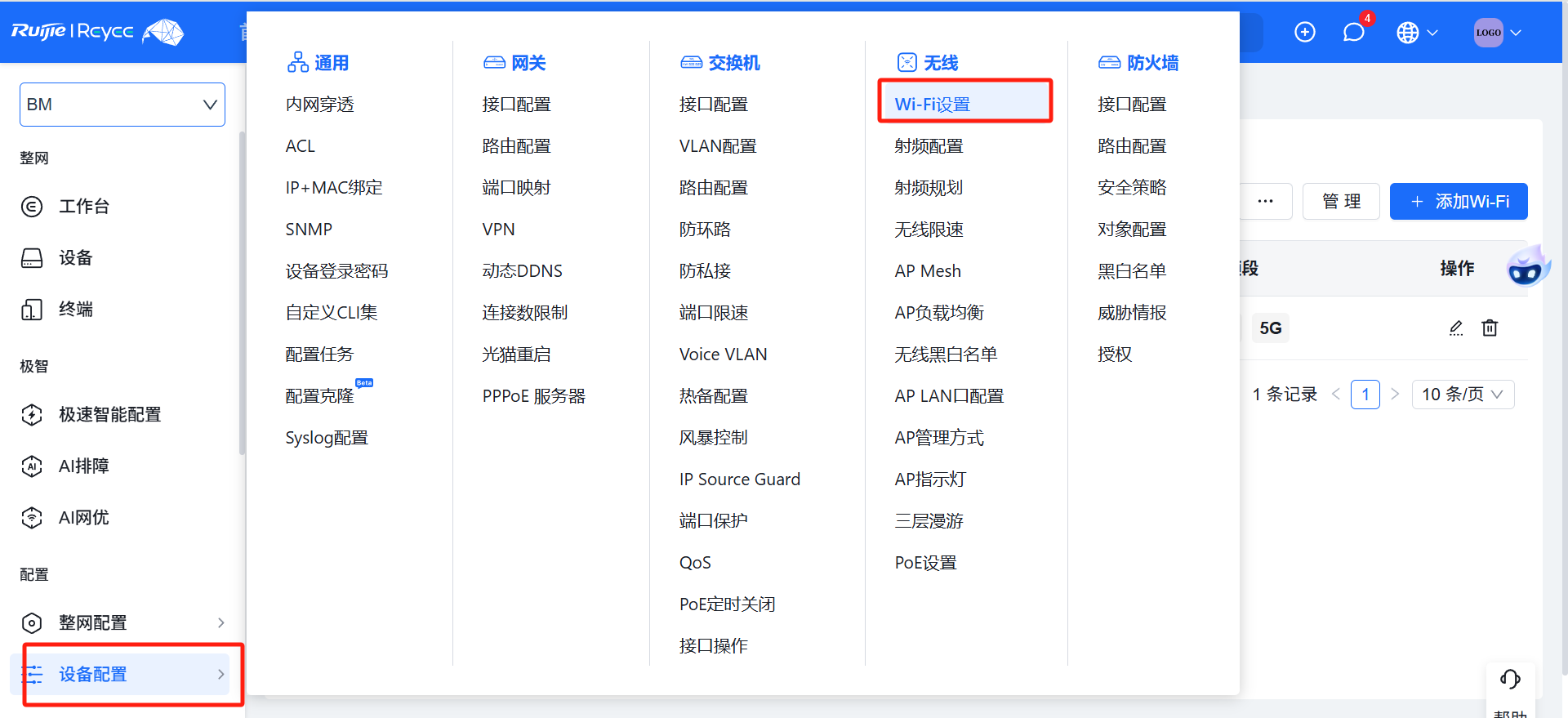The width and height of the screenshot is (1568, 718).
Task: Expand the 10 条/页 page size selector
Action: pyautogui.click(x=1462, y=395)
